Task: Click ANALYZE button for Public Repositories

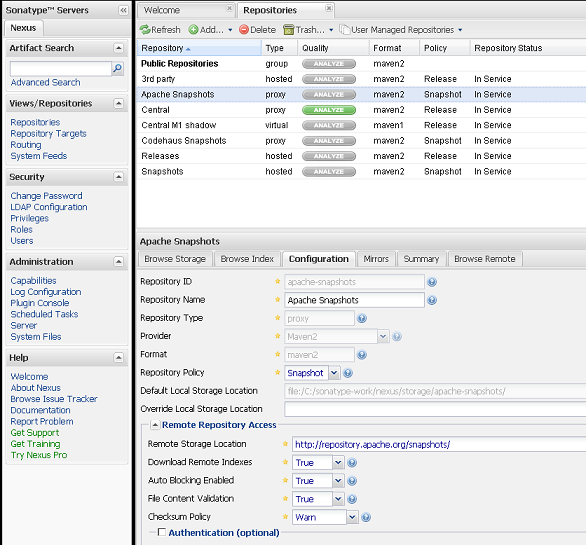Action: click(329, 64)
